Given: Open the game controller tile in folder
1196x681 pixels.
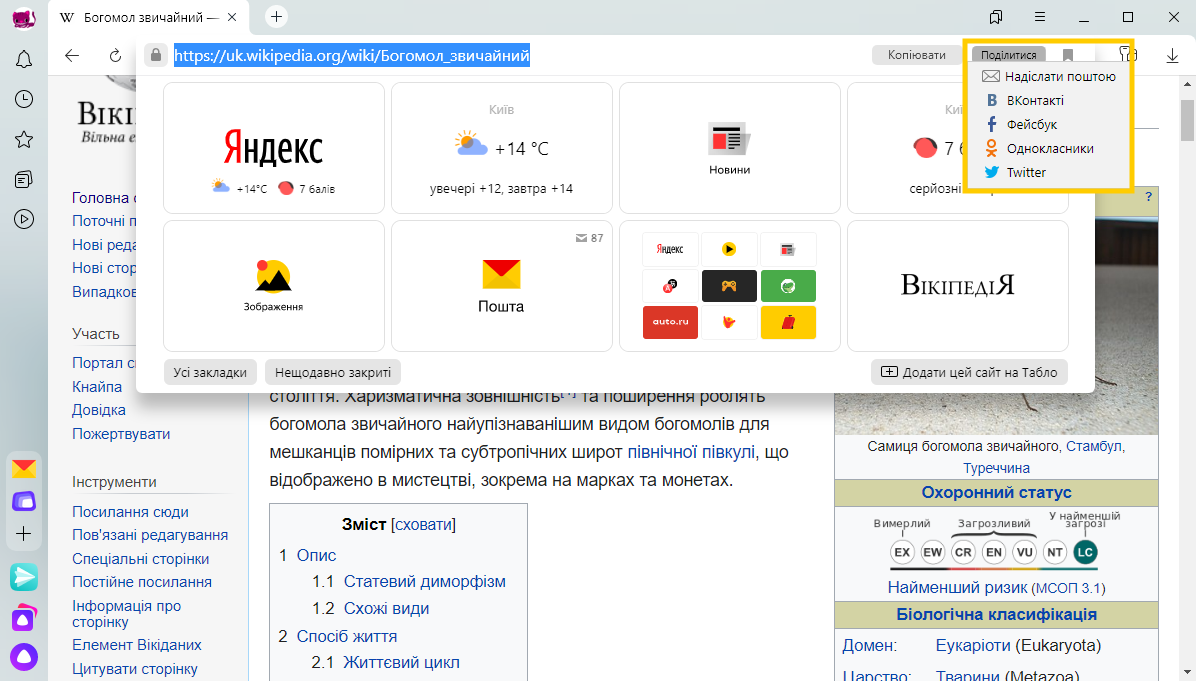Looking at the screenshot, I should (x=729, y=286).
